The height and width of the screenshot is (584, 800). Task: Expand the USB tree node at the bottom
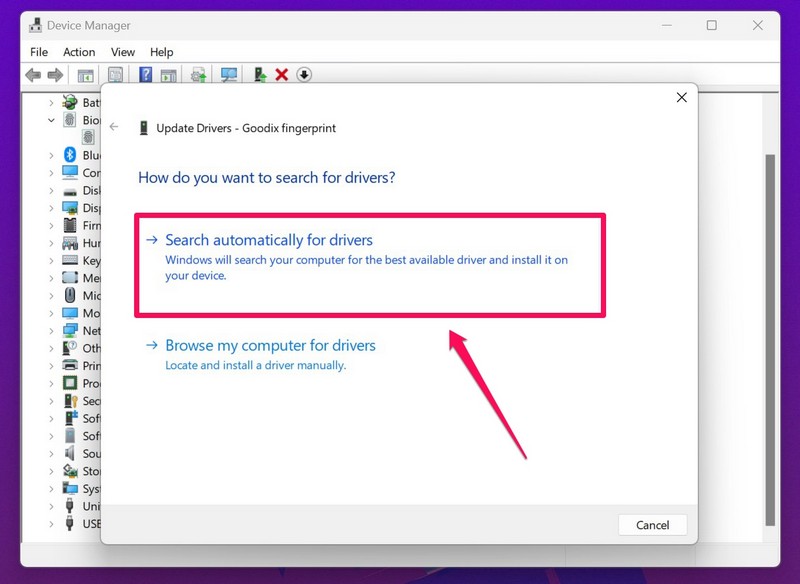[x=51, y=524]
